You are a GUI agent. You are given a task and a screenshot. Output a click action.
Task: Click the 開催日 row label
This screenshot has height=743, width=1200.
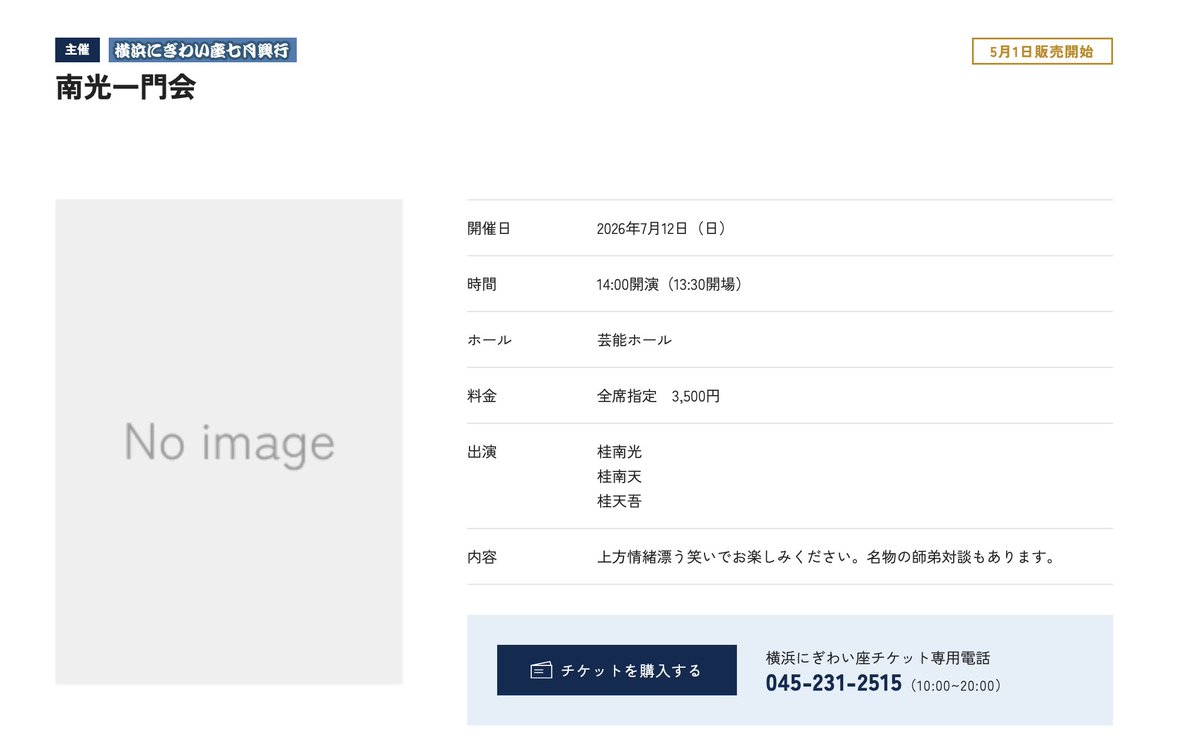click(x=489, y=228)
